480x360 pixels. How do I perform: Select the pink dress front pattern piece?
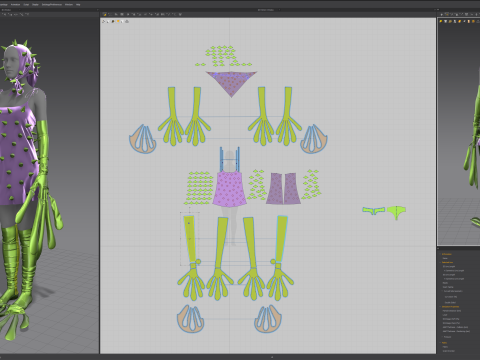click(230, 188)
